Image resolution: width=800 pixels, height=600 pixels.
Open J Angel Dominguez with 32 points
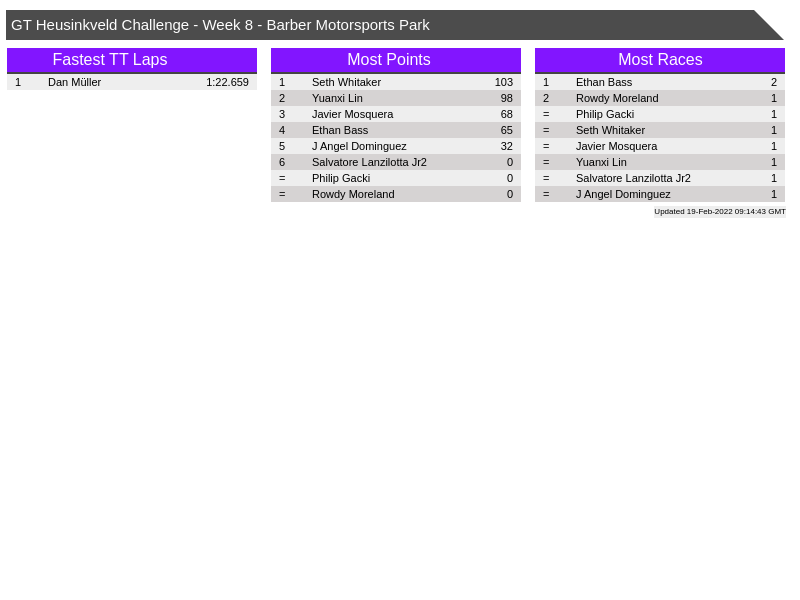point(359,146)
